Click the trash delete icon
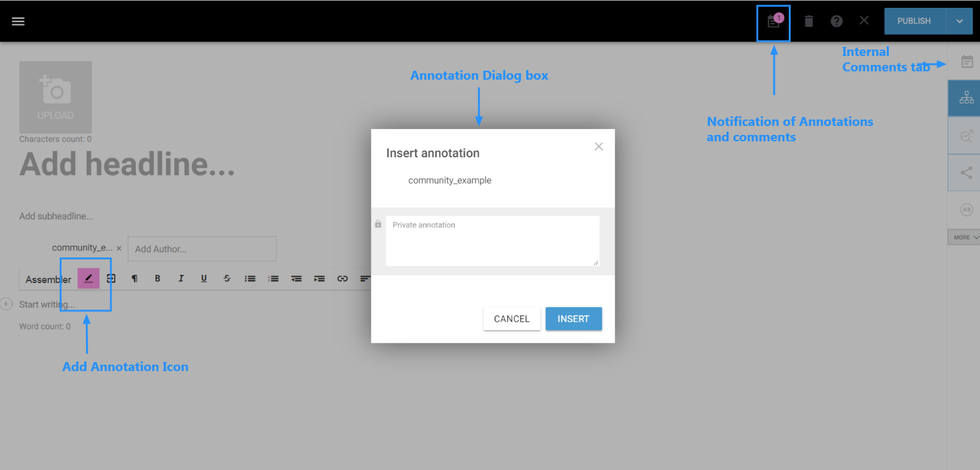 [809, 21]
